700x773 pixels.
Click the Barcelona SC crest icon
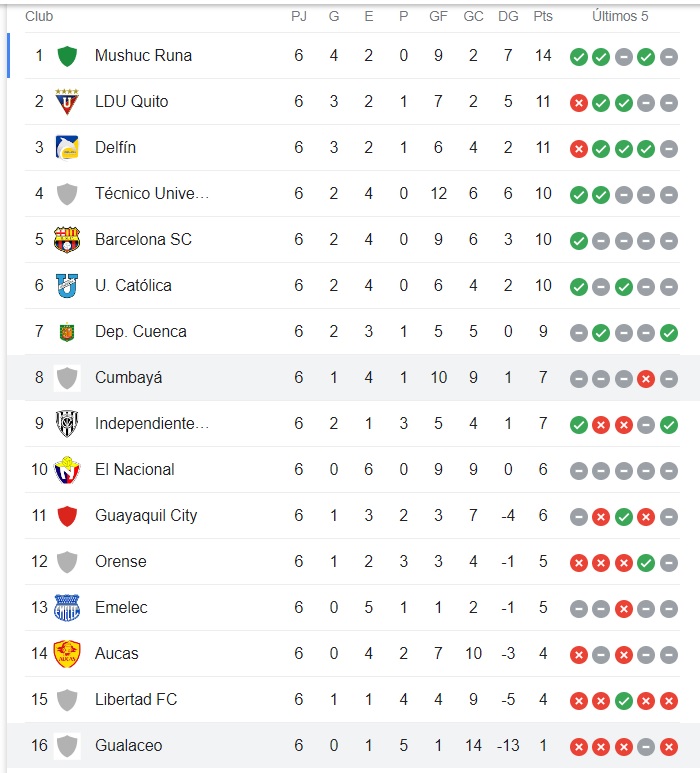(67, 240)
